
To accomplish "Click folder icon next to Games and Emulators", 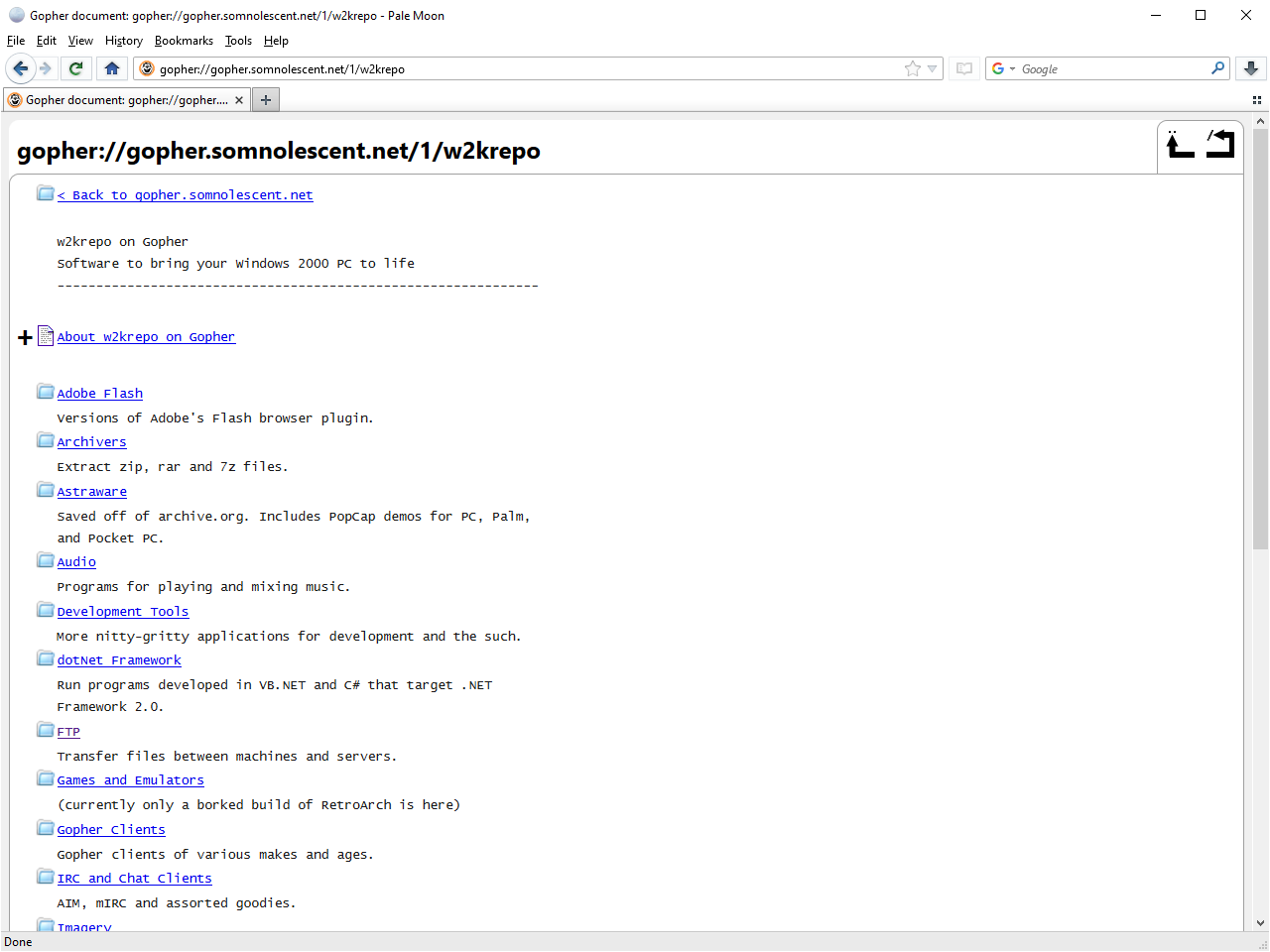I will (46, 777).
